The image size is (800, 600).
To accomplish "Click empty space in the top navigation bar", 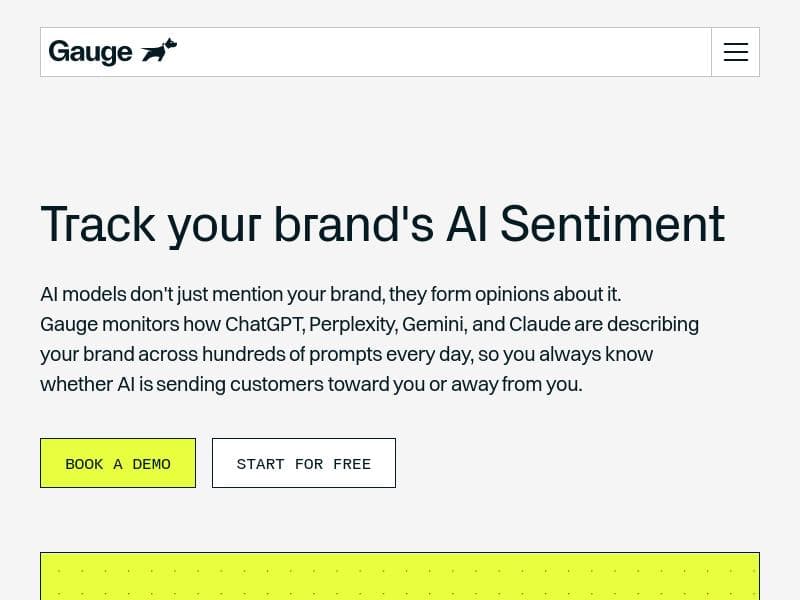I will pos(440,52).
